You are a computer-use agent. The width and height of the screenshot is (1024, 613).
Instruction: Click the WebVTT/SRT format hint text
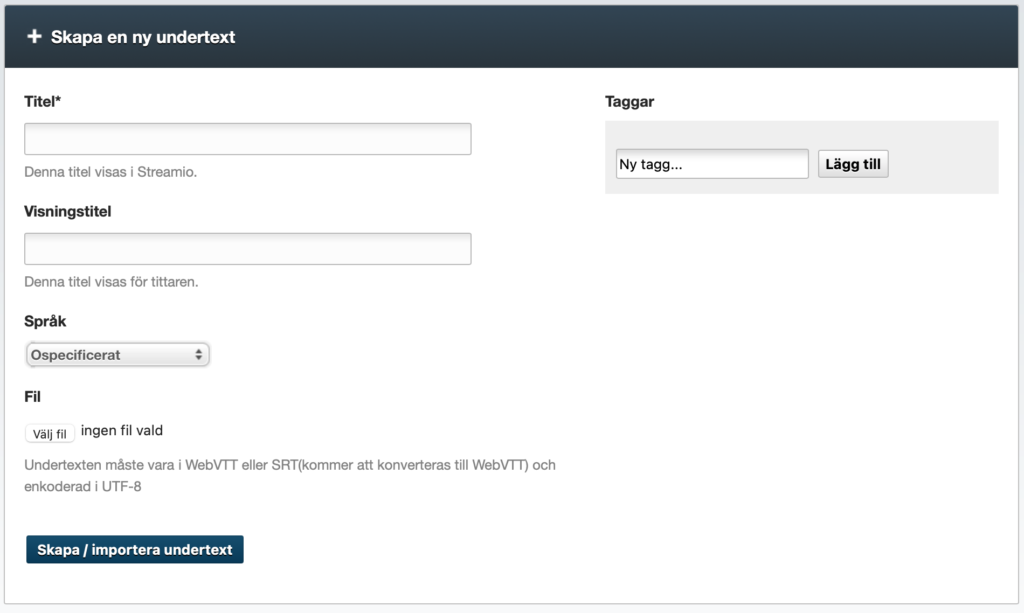pos(290,476)
